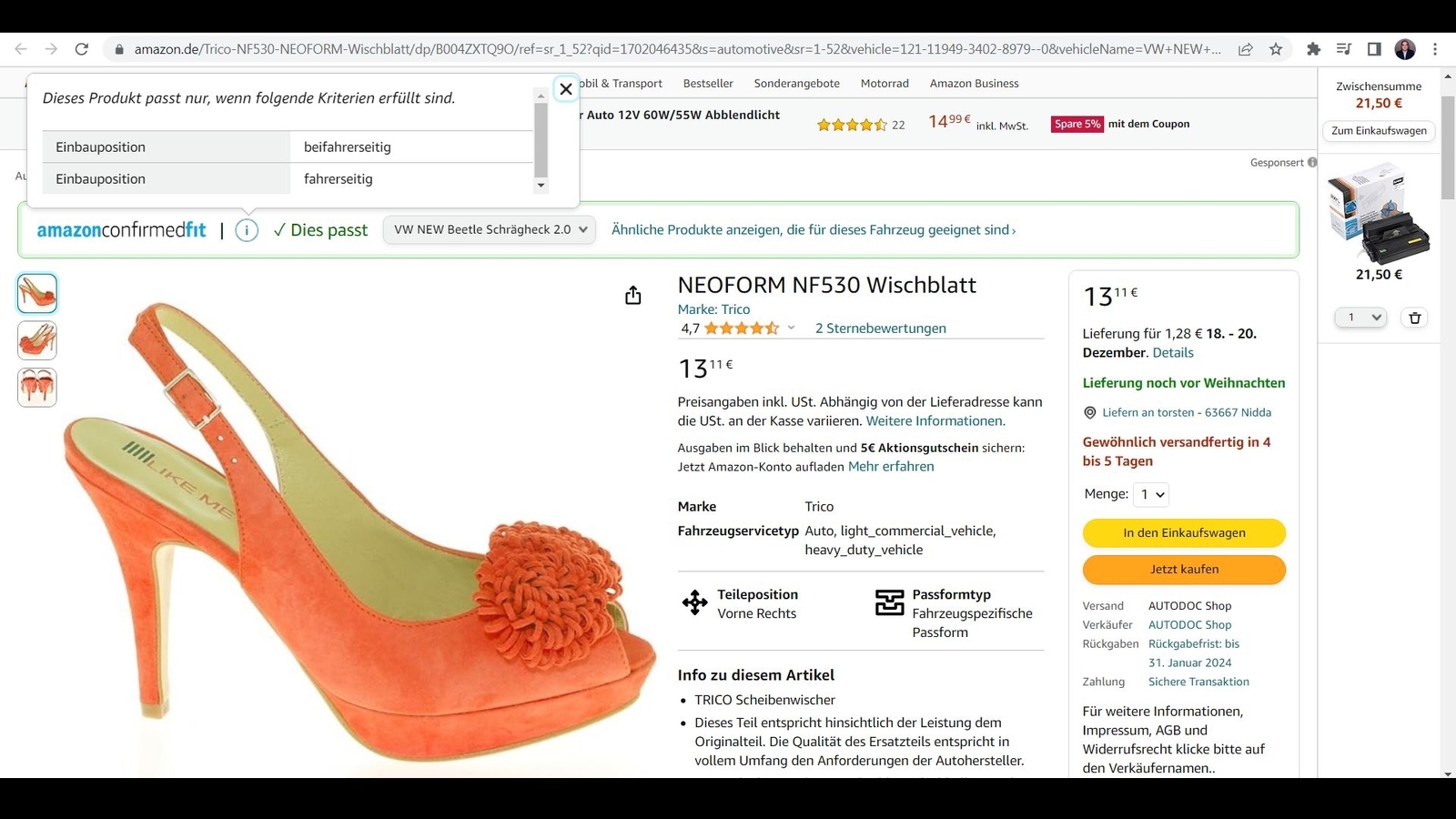Click the popup's vertical scrollbar
1456x819 pixels.
[x=541, y=141]
